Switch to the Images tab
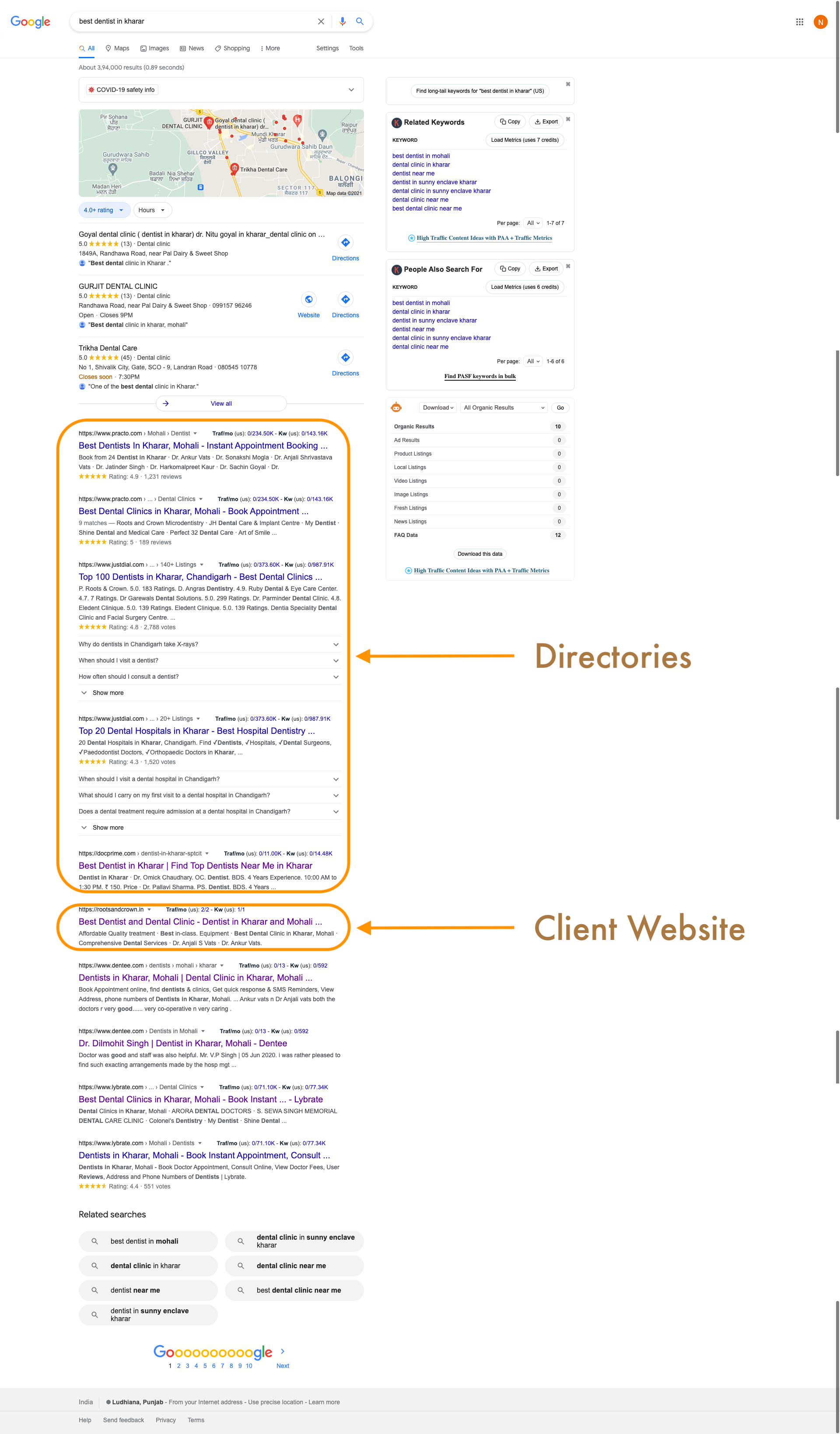The height and width of the screenshot is (1434, 840). point(155,49)
